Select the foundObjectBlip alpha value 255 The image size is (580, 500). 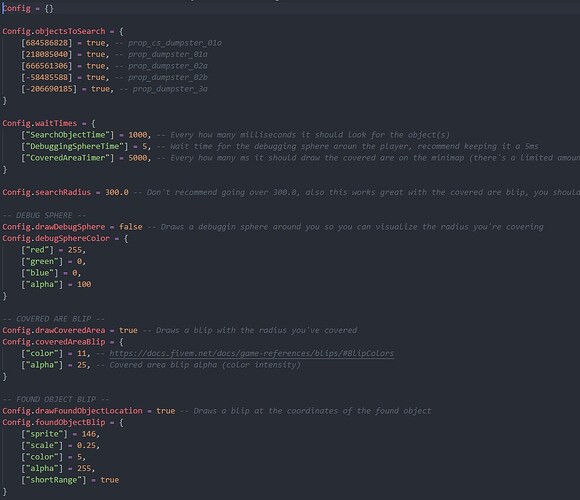(84, 469)
